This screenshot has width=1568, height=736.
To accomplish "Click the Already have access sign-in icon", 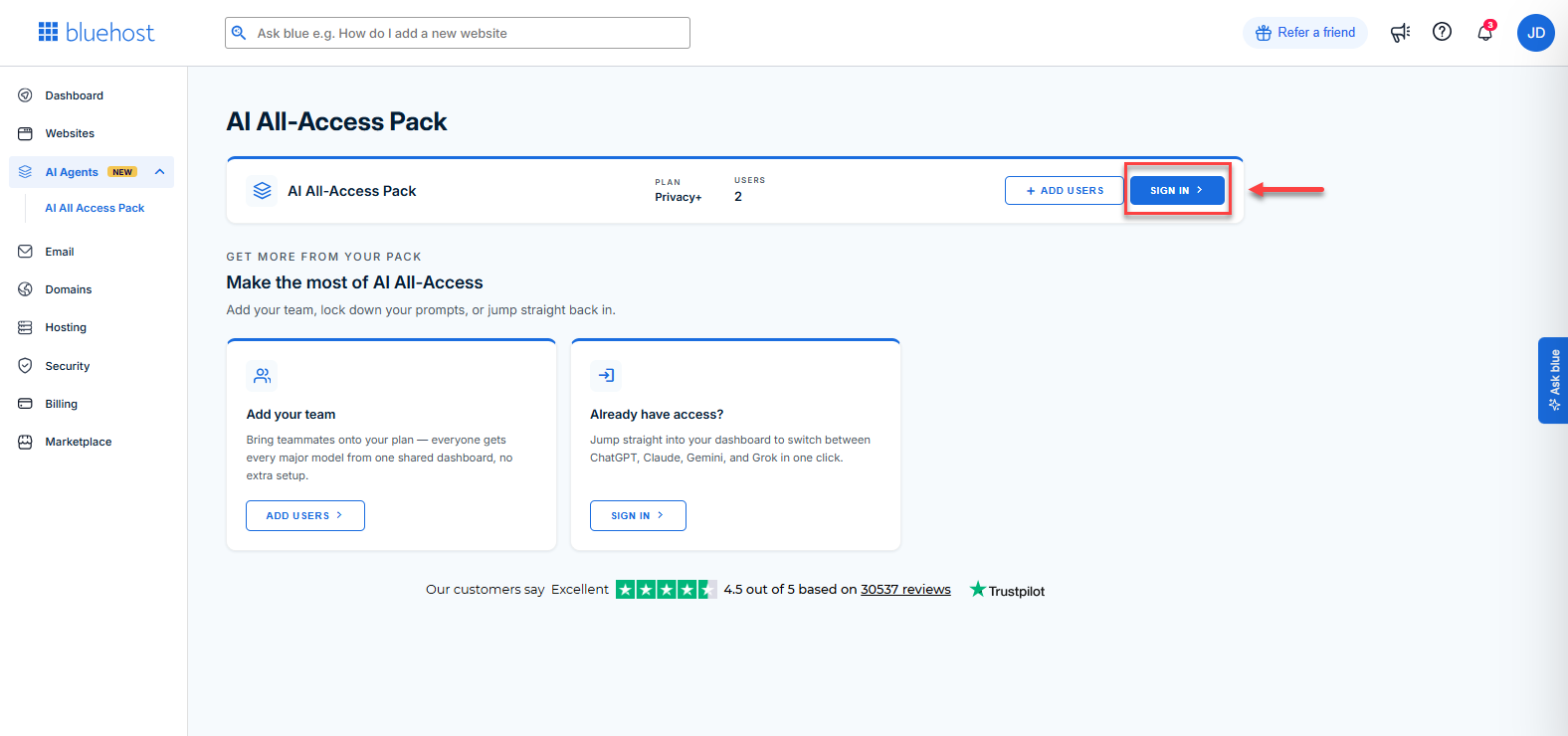I will [x=606, y=376].
